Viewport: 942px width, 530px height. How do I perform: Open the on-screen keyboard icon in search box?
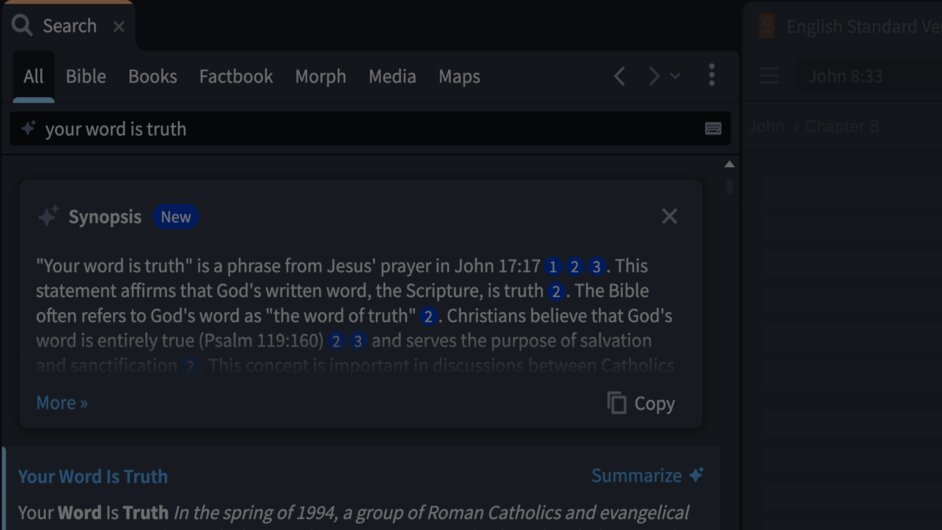tap(713, 129)
